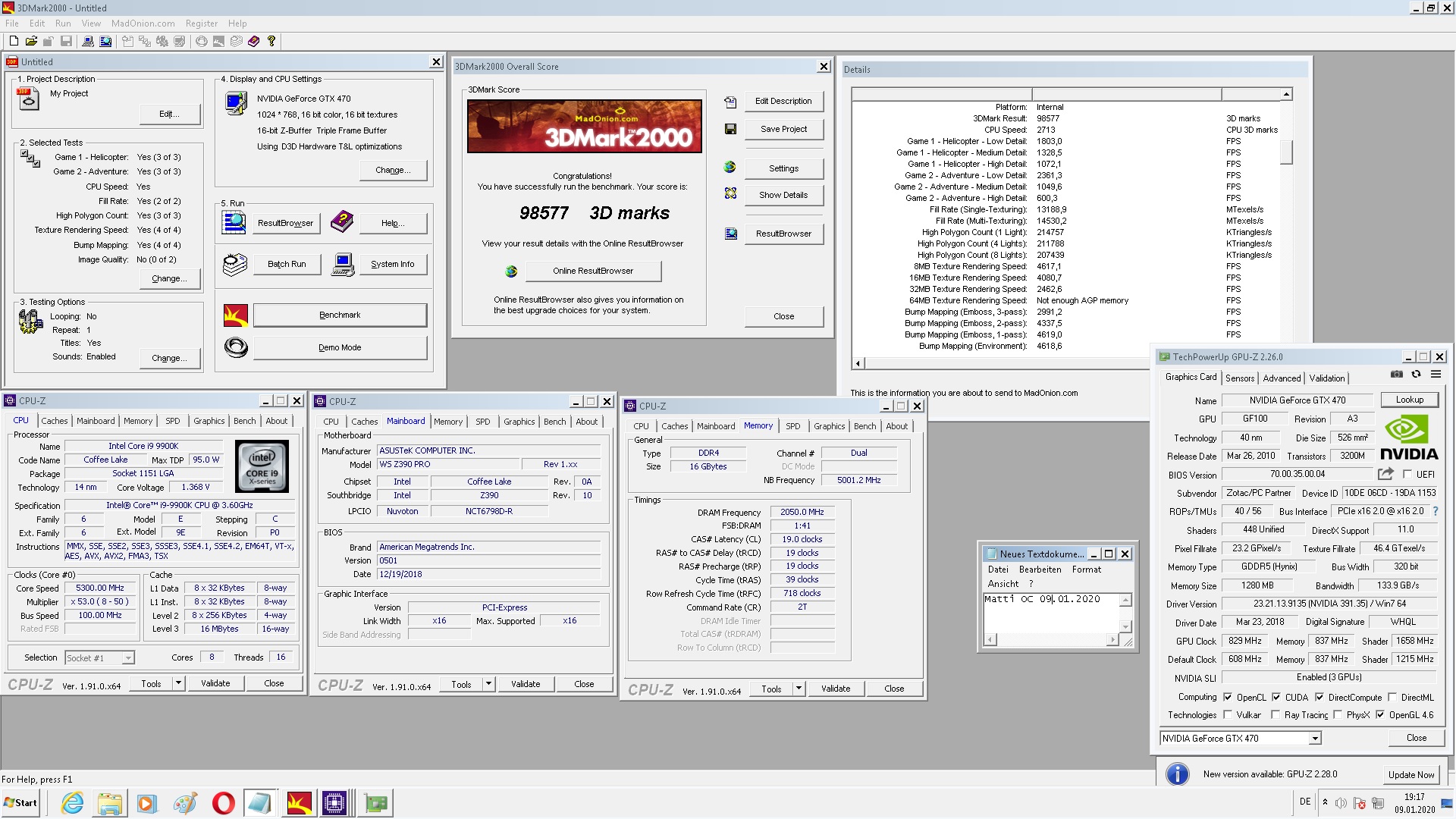Click the Notepad vertical scrollbar down arrow
The image size is (1456, 819).
coord(1126,627)
